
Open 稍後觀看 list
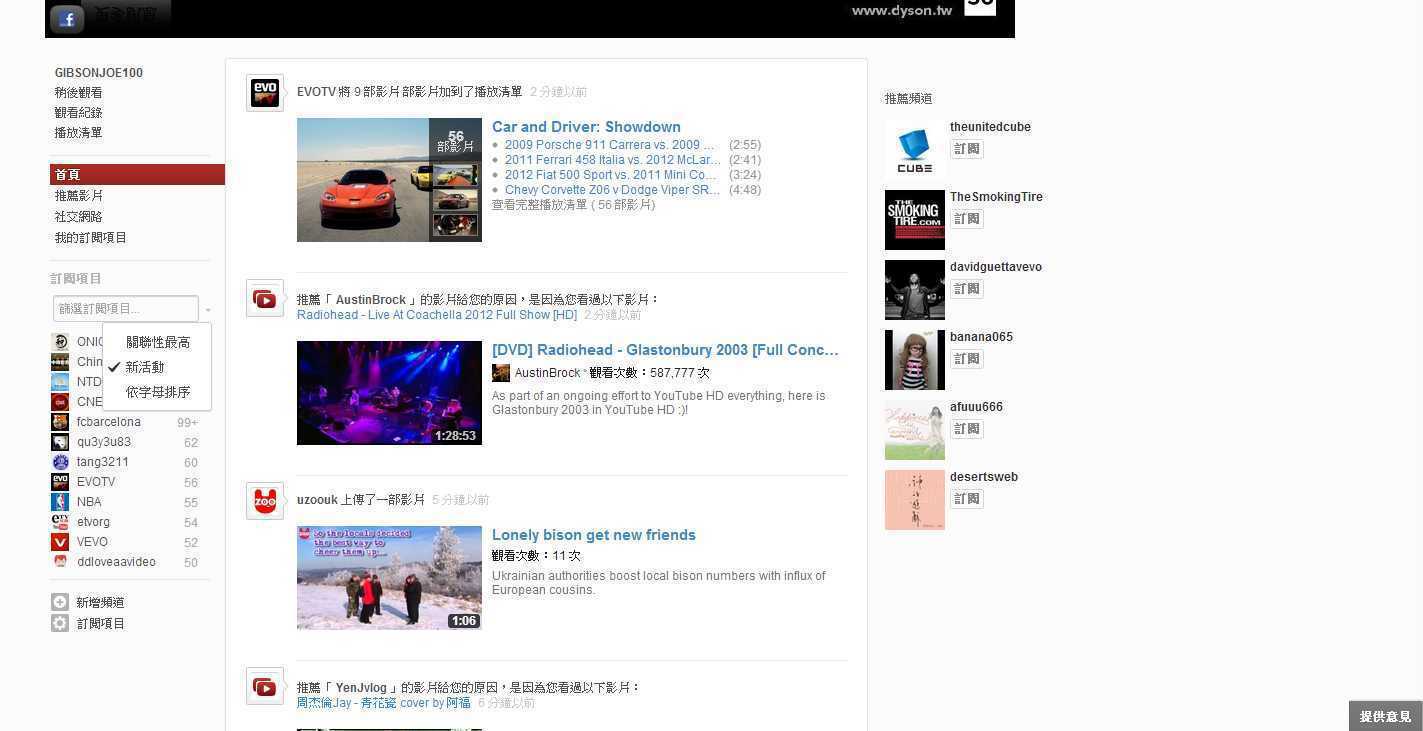(78, 93)
